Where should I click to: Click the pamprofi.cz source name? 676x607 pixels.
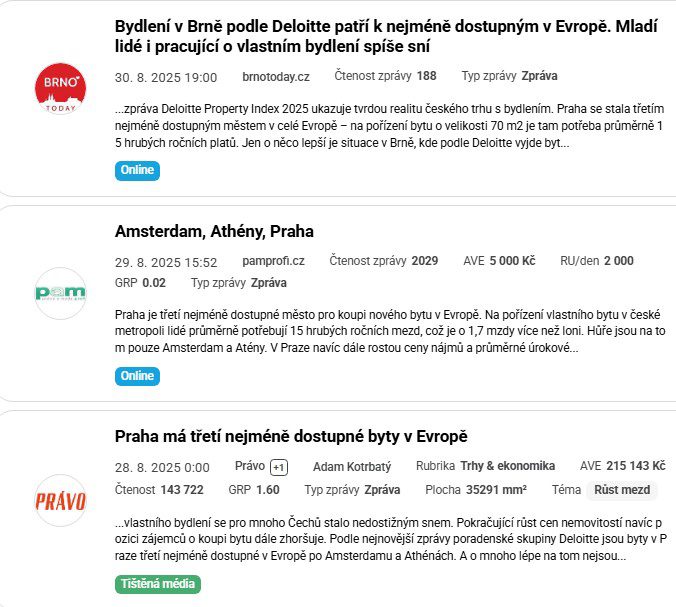[274, 261]
